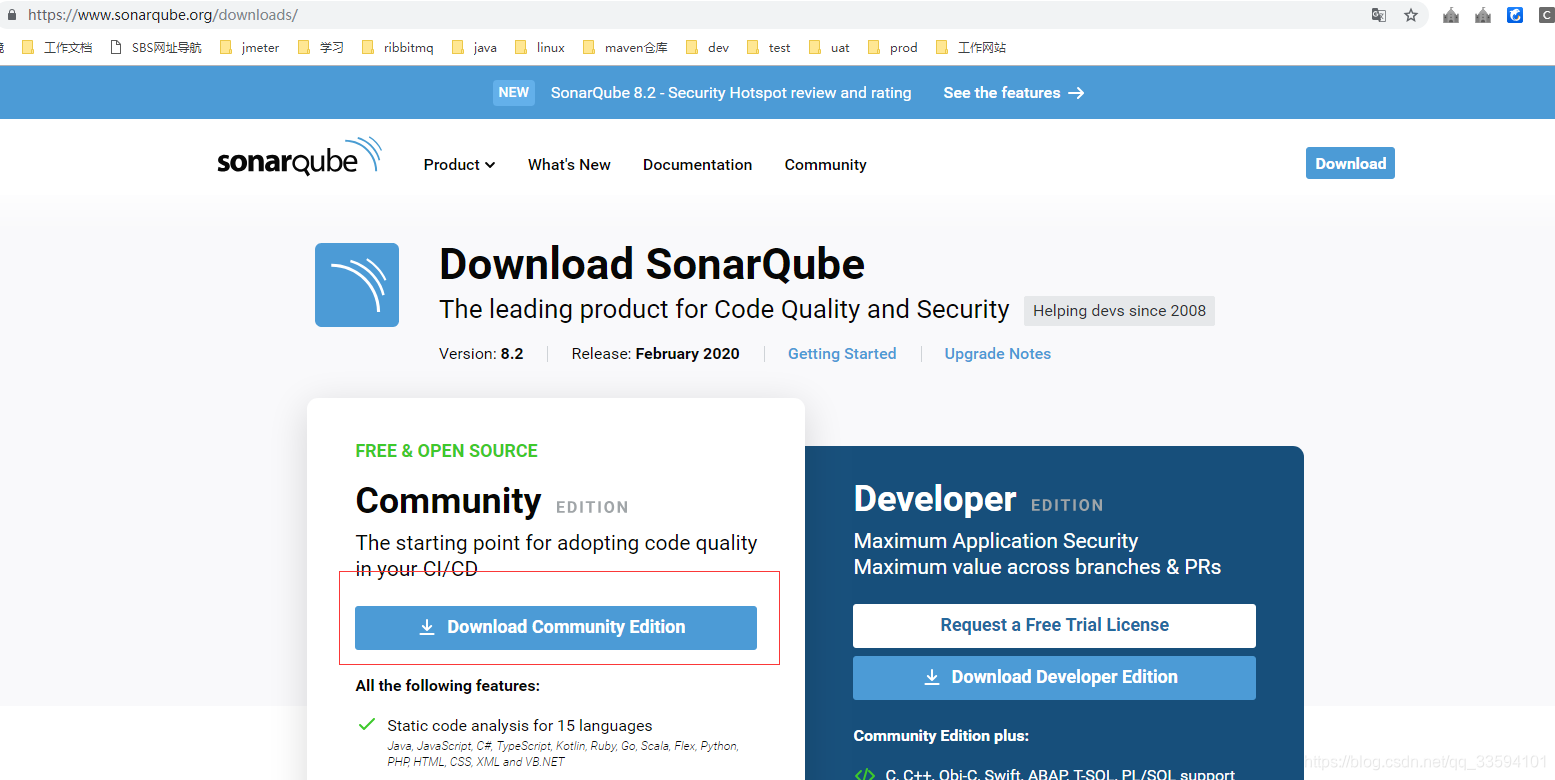Screen dimensions: 1555x780
Task: Click the SonarQube 8.2 announcement text
Action: [x=731, y=93]
